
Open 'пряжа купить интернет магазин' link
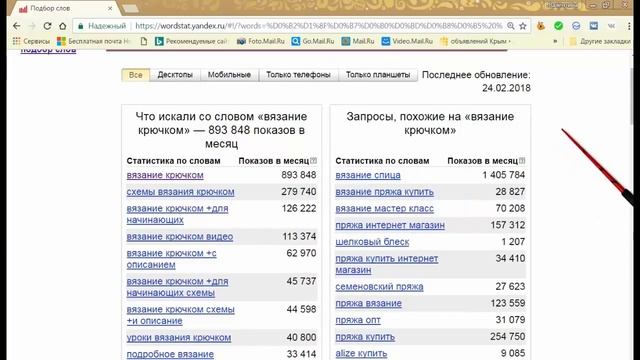pos(387,264)
